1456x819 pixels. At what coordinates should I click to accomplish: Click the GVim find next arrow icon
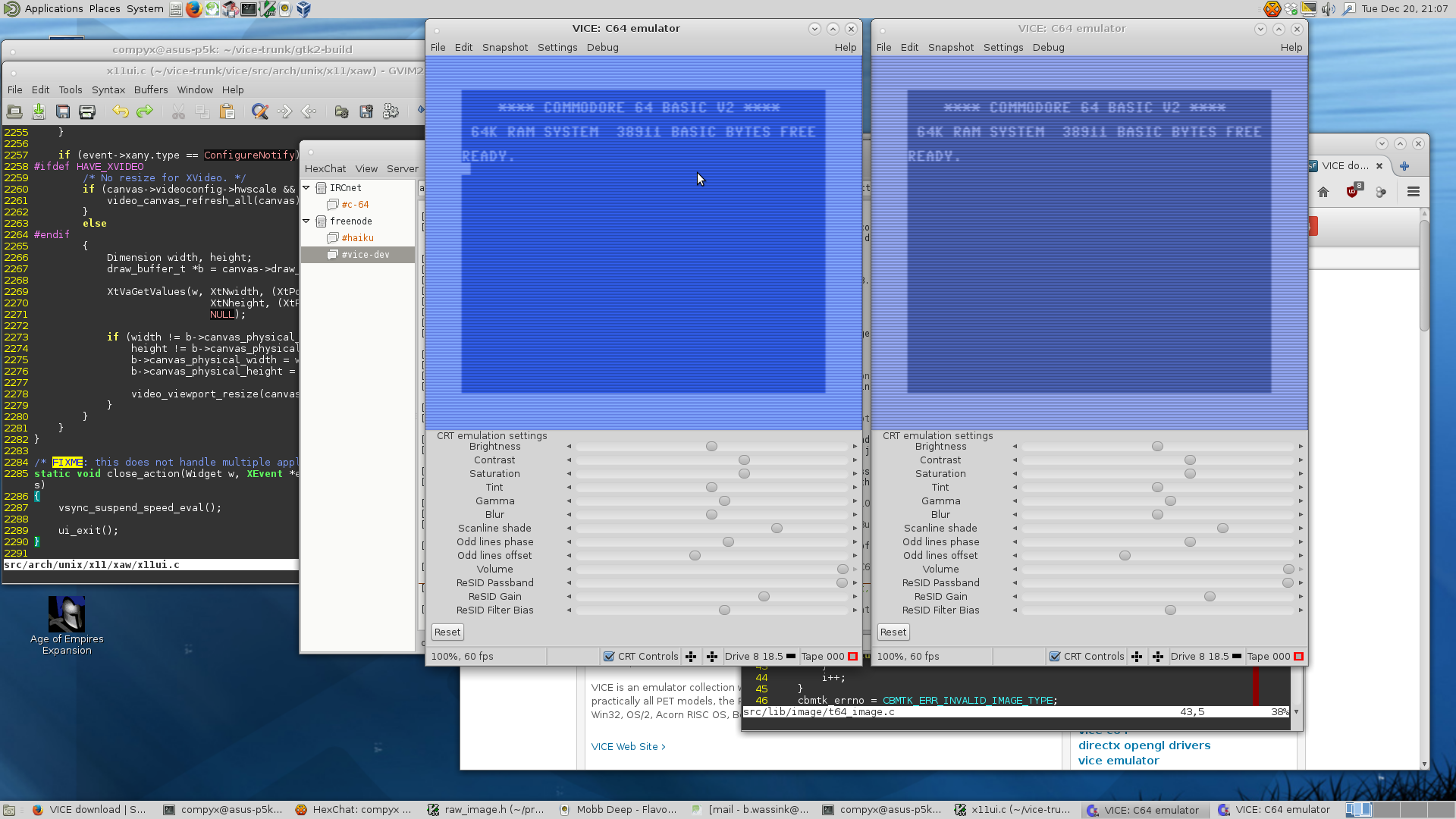point(284,112)
